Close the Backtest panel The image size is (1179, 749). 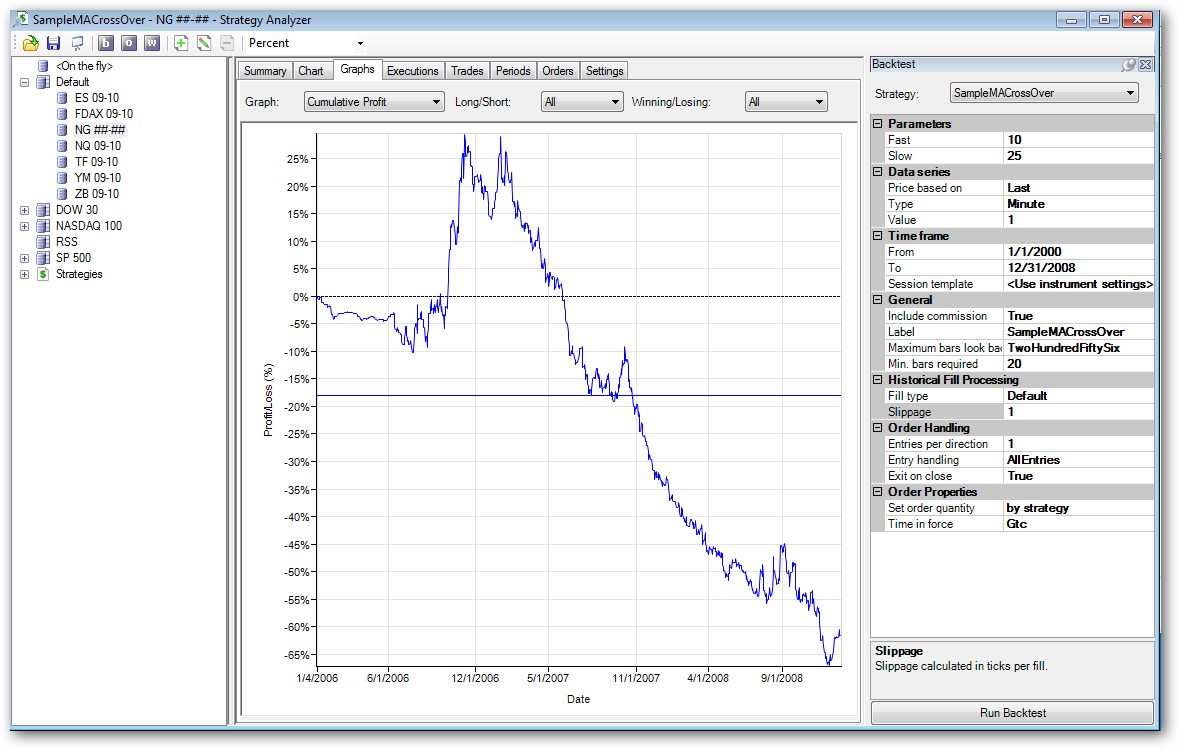(1146, 64)
